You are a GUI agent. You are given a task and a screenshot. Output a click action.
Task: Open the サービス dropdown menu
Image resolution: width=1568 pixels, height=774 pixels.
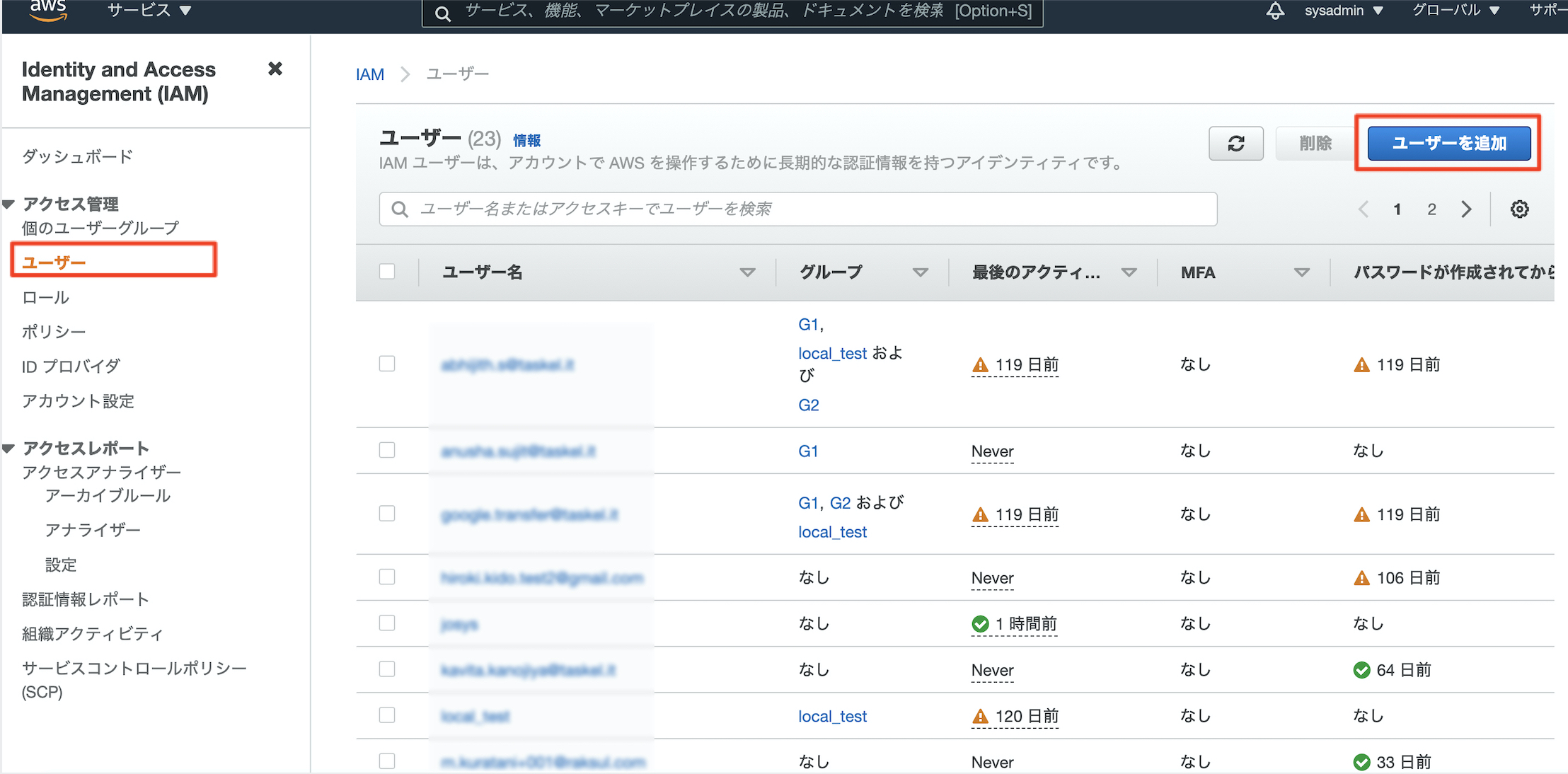149,11
